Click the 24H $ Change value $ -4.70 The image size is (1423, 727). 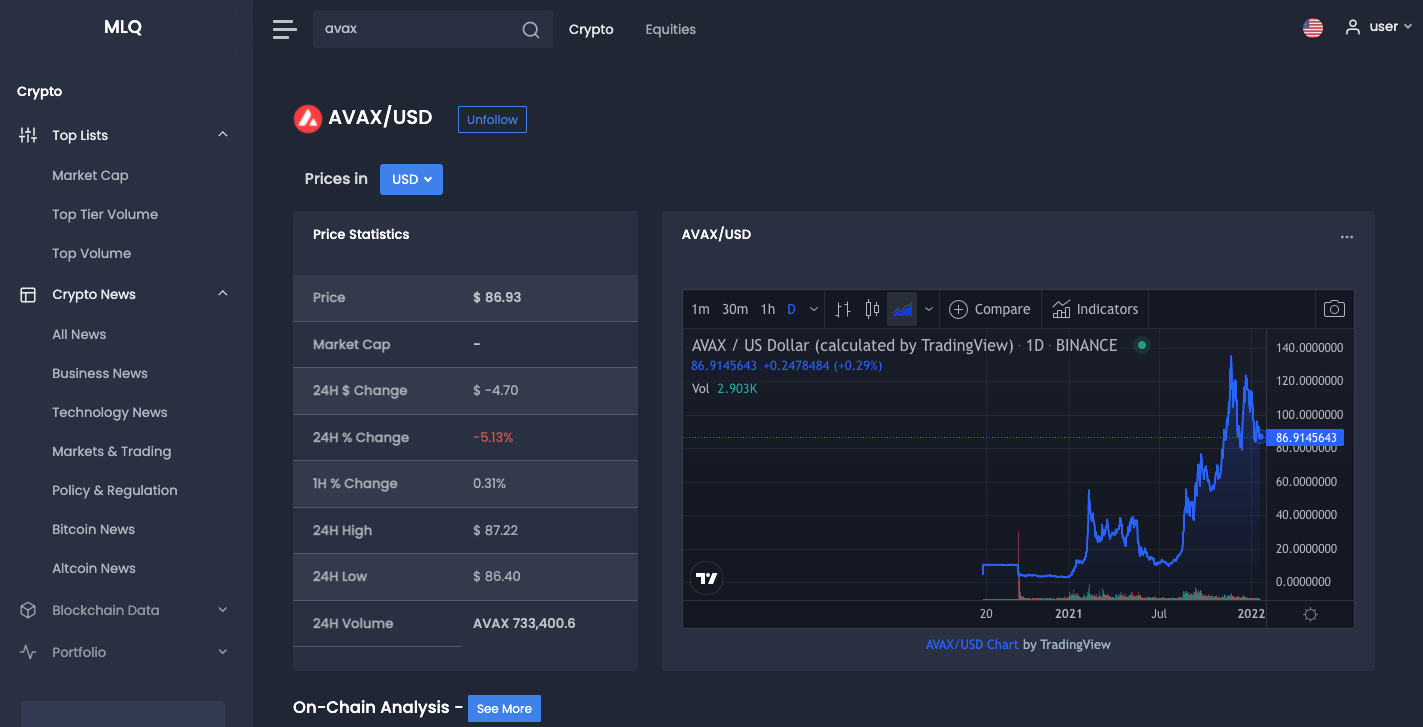pos(496,390)
